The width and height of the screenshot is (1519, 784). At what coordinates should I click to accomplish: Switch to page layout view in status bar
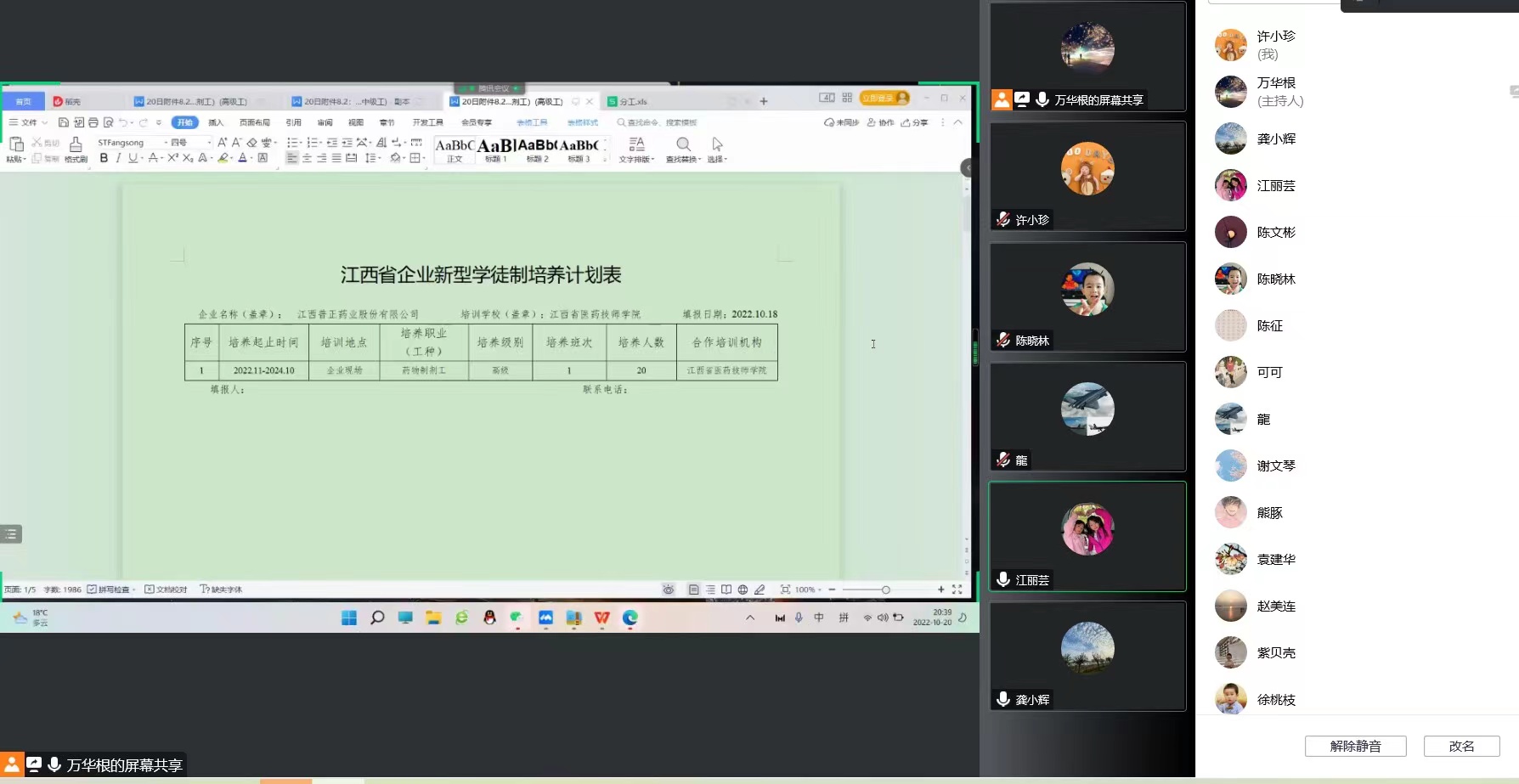[x=694, y=589]
